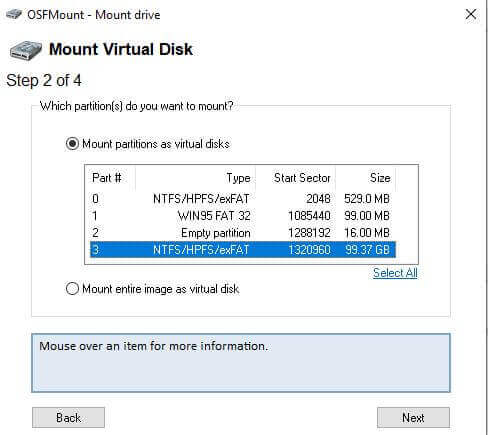Click the Type column header

pos(195,178)
